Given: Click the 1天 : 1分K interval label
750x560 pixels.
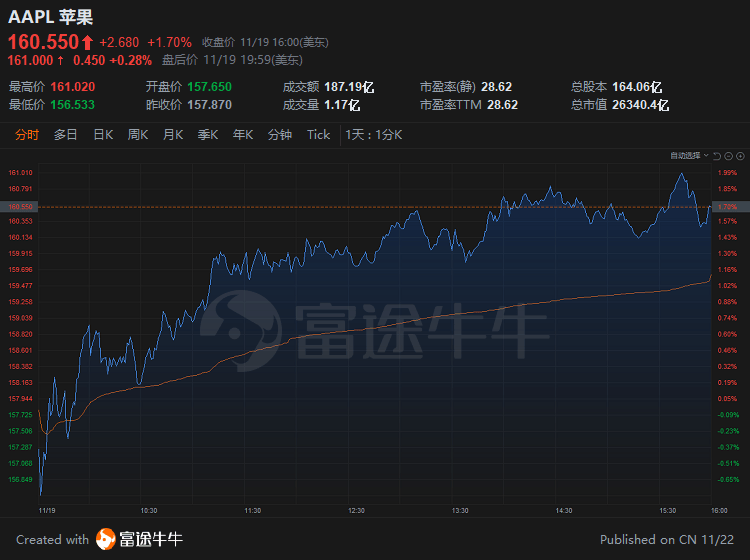Looking at the screenshot, I should 374,135.
